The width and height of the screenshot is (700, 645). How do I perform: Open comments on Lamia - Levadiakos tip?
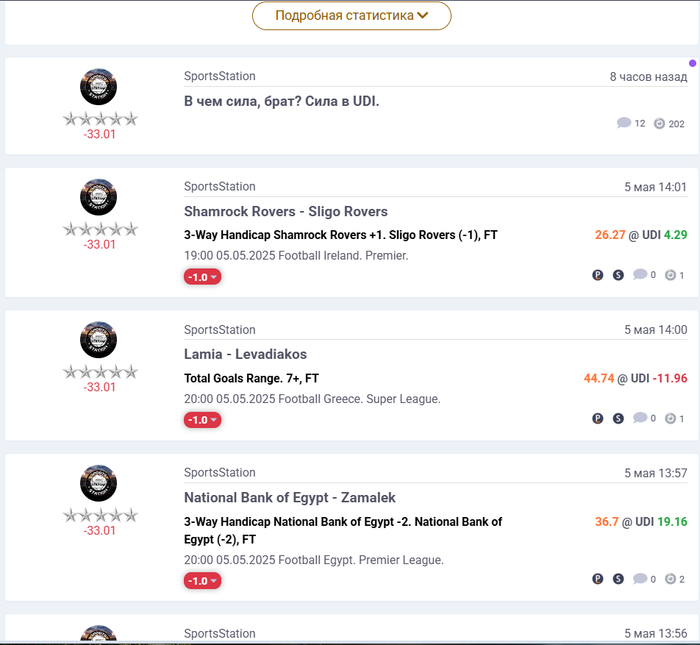click(x=640, y=418)
